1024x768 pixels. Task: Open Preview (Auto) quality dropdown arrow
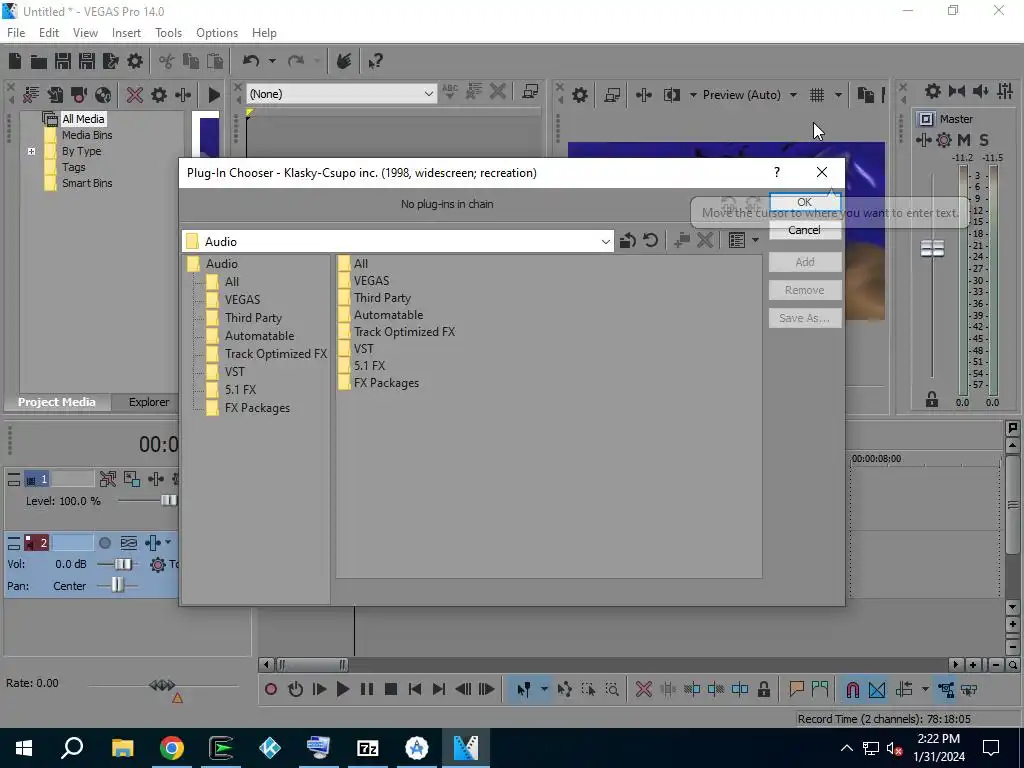click(x=793, y=95)
